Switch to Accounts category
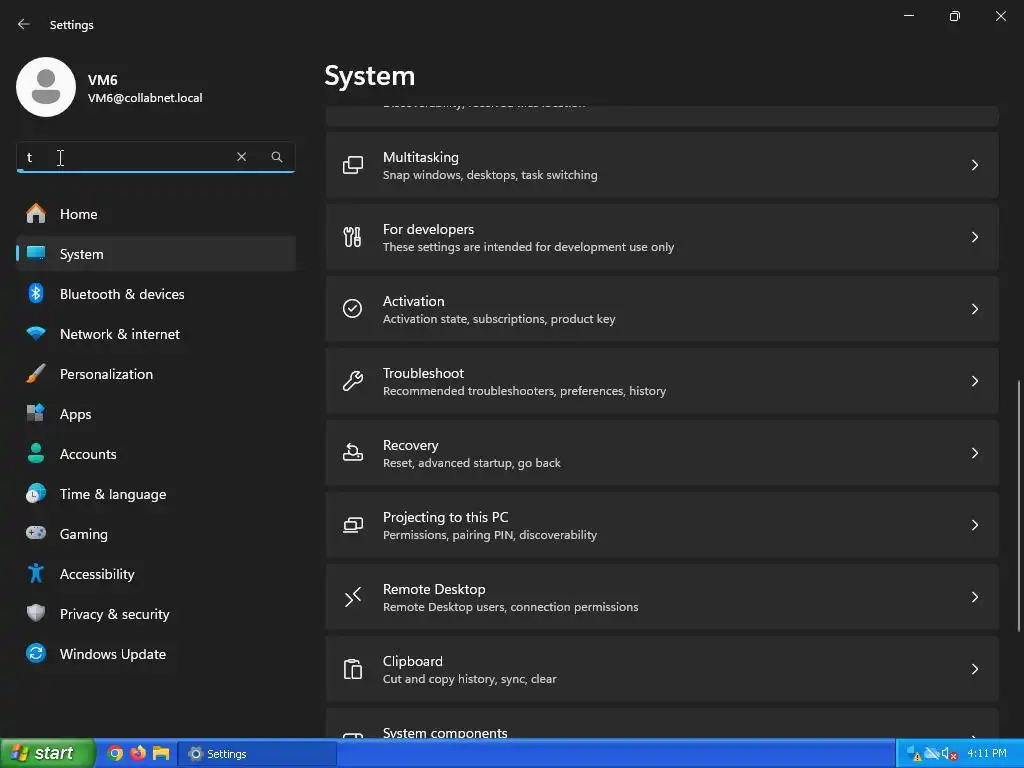 point(88,454)
